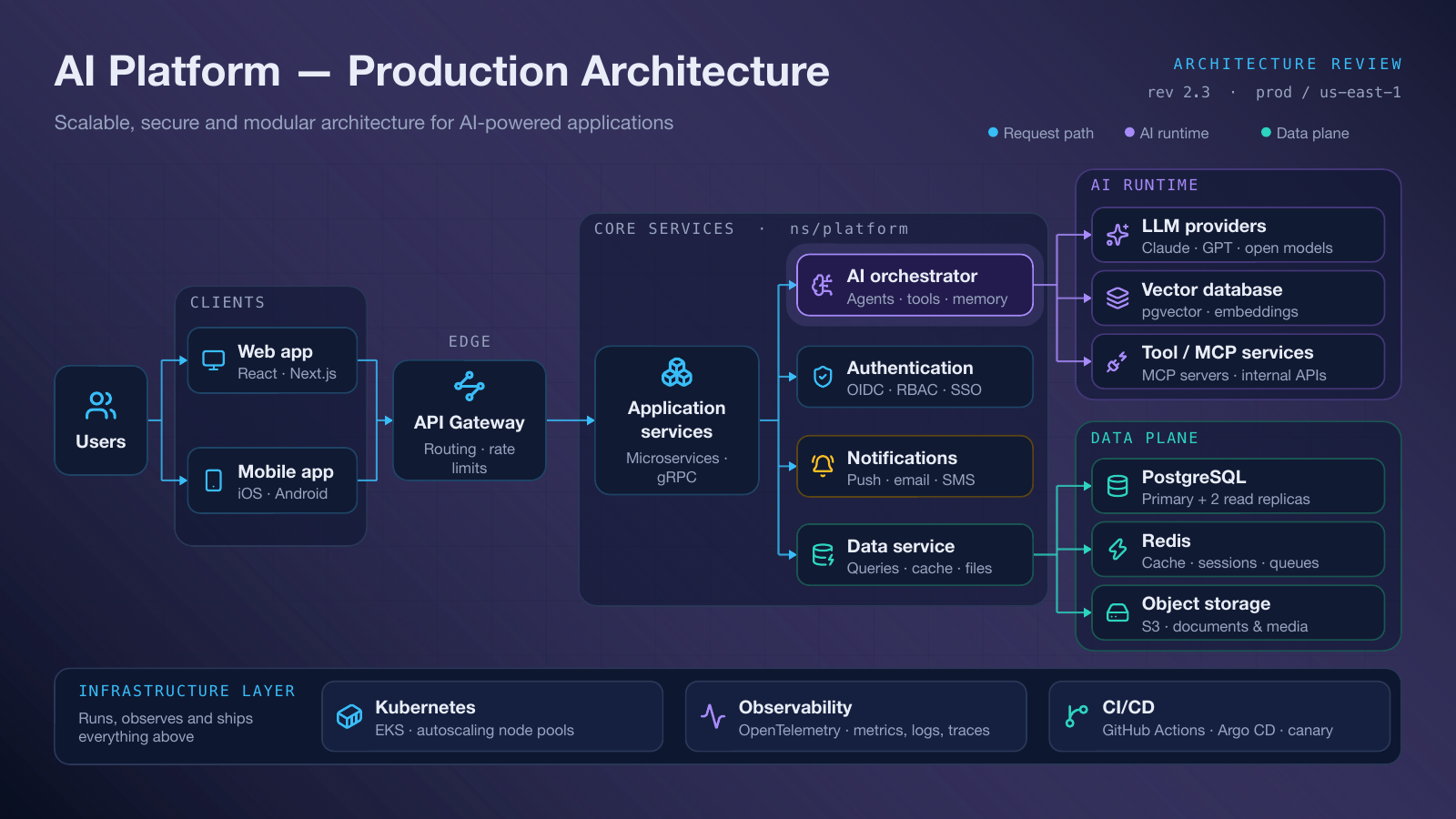Image resolution: width=1456 pixels, height=819 pixels.
Task: Click the Kubernetes container icon
Action: point(349,717)
